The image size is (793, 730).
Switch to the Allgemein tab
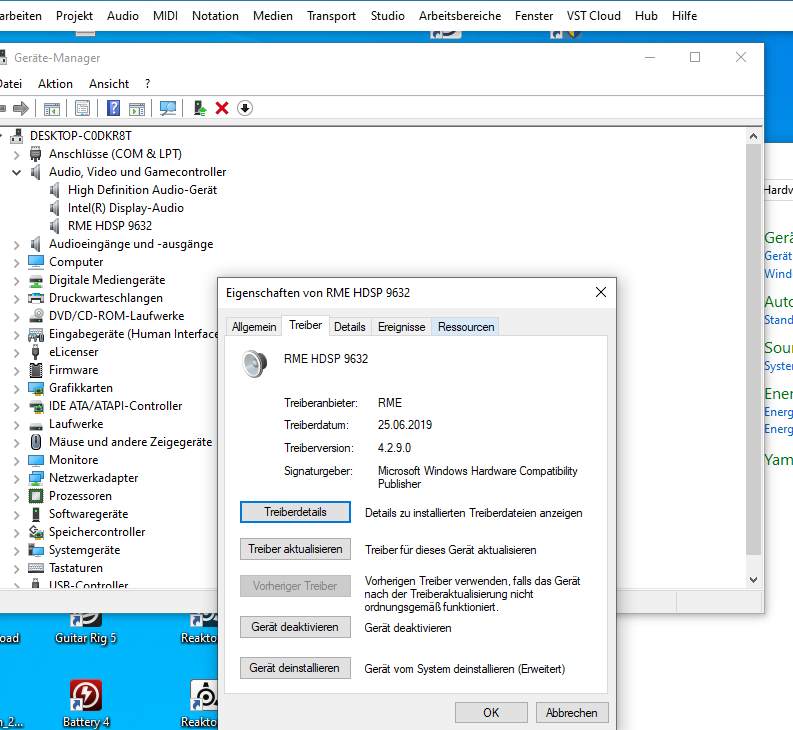click(x=254, y=327)
